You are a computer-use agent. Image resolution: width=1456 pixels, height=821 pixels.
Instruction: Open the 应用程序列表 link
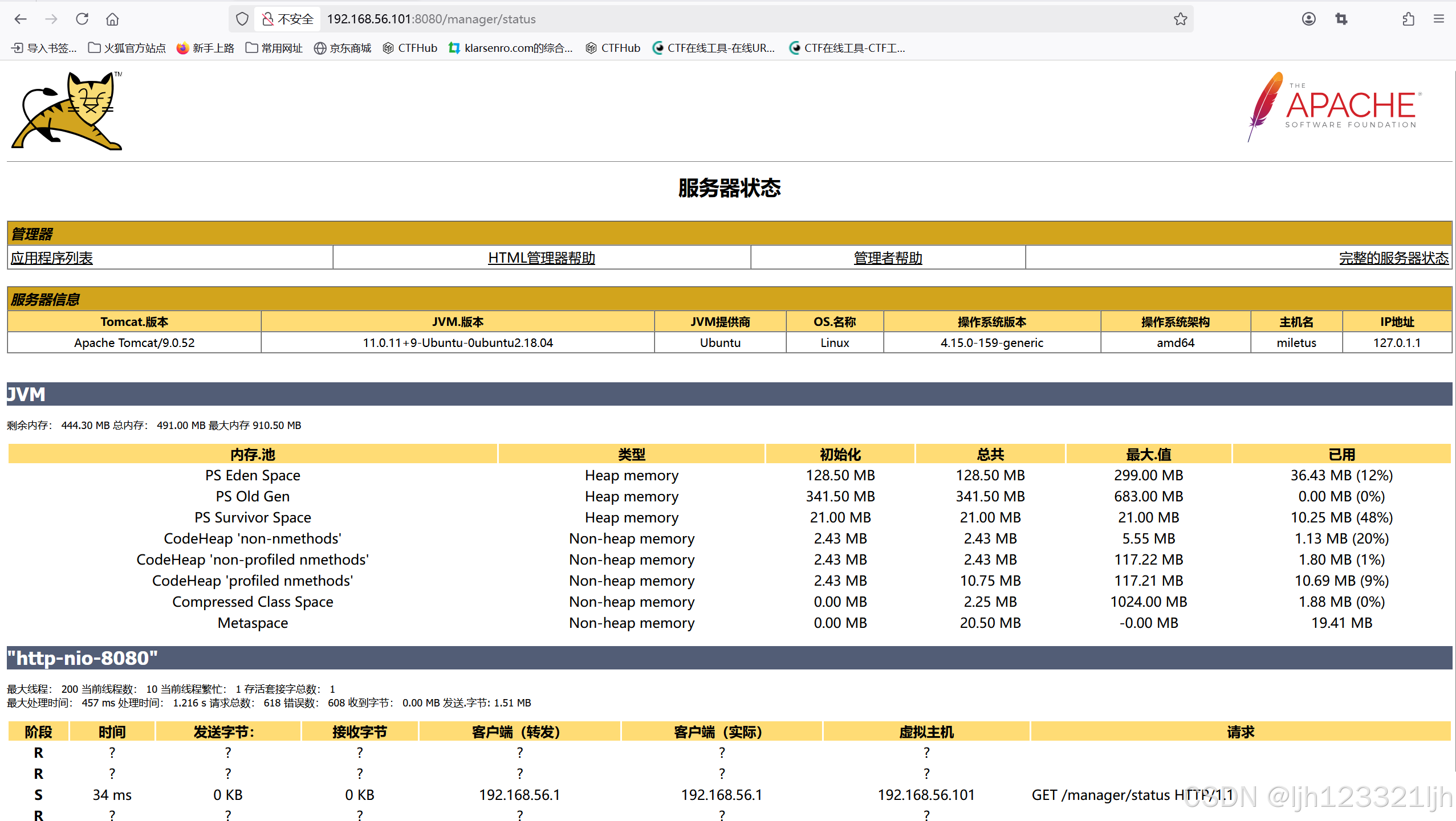(x=52, y=258)
